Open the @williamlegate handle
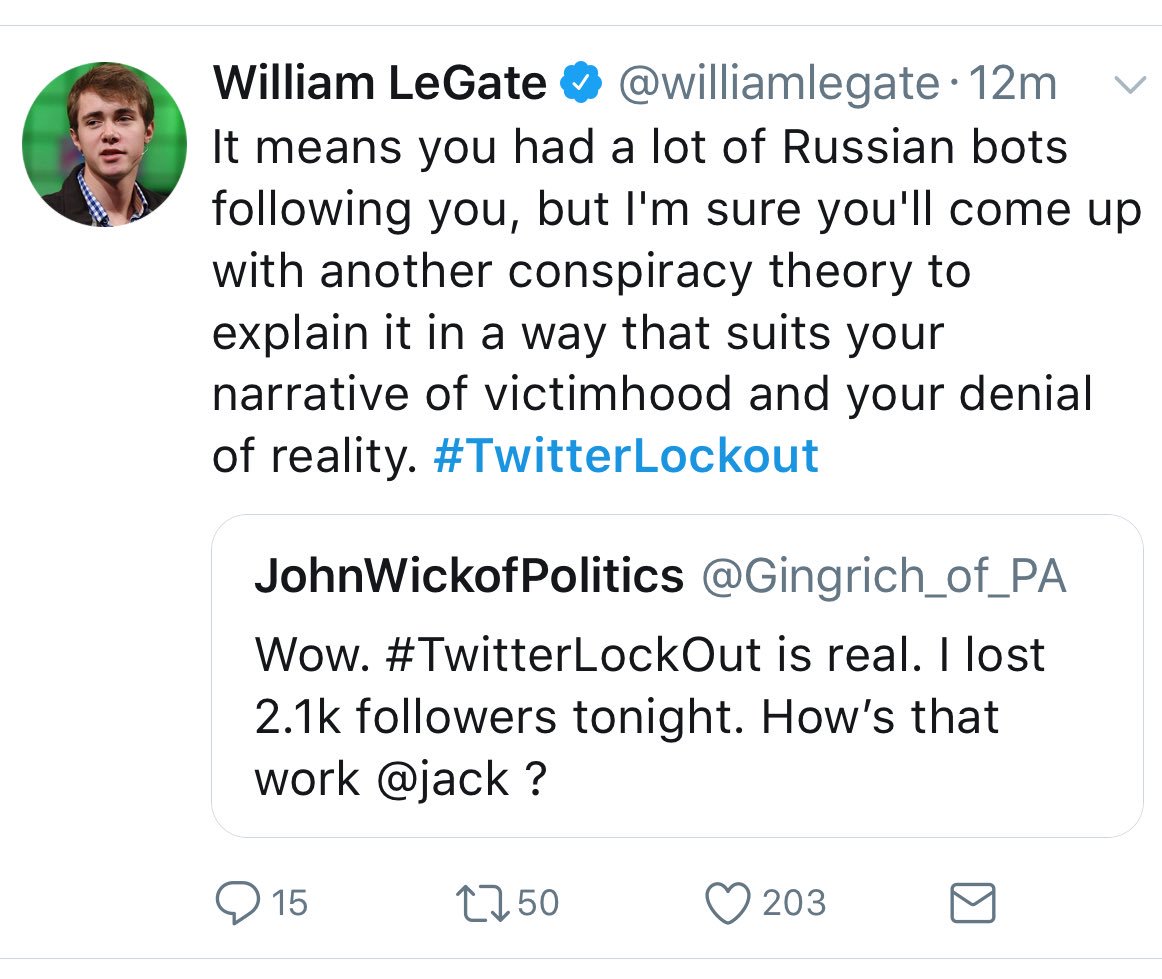The width and height of the screenshot is (1162, 979). click(779, 84)
